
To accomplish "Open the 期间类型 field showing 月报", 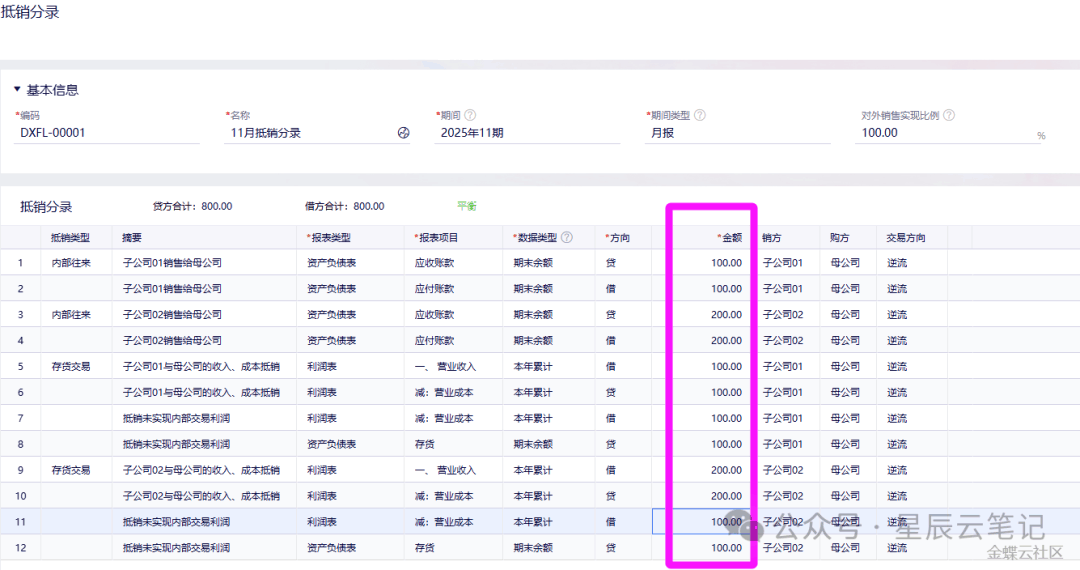I will point(738,133).
